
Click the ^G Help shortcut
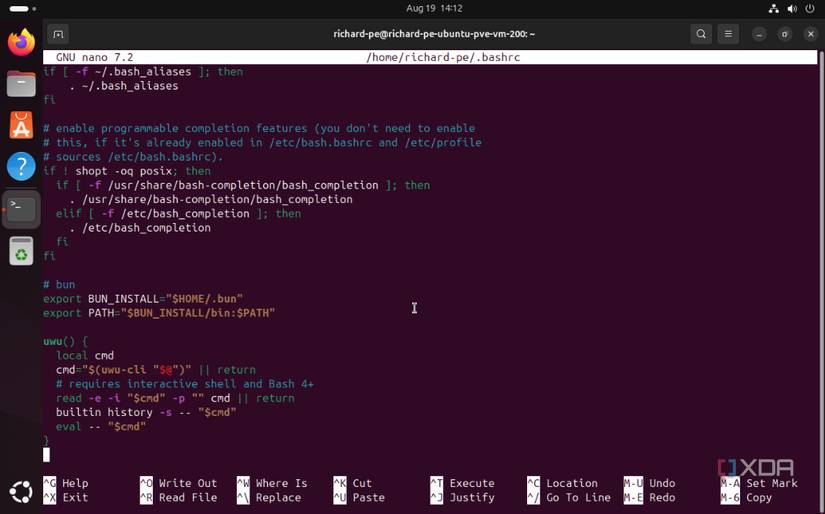[x=66, y=483]
